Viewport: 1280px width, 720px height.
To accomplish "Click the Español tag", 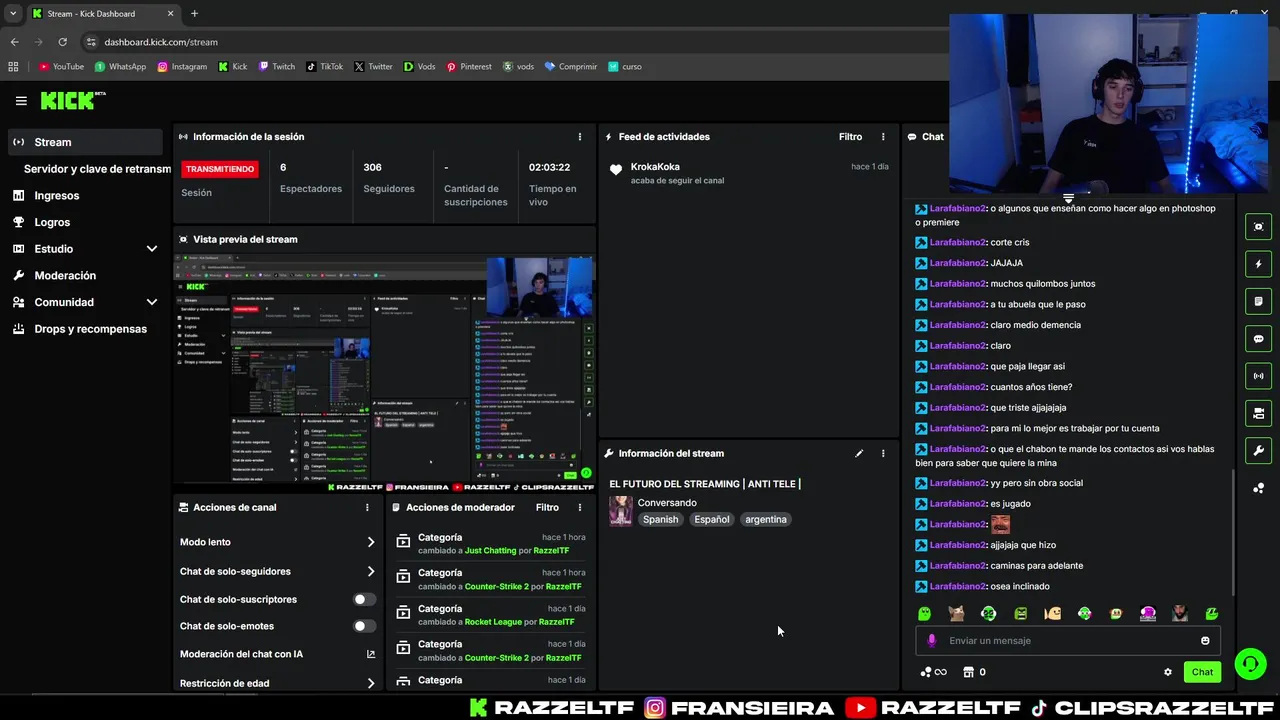I will (x=712, y=520).
